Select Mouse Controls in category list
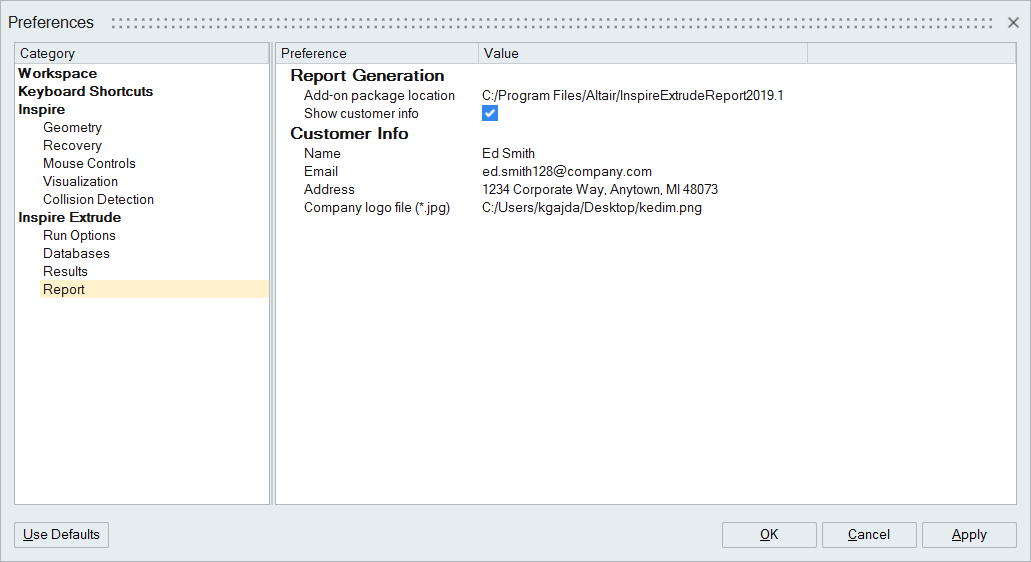 click(x=89, y=164)
